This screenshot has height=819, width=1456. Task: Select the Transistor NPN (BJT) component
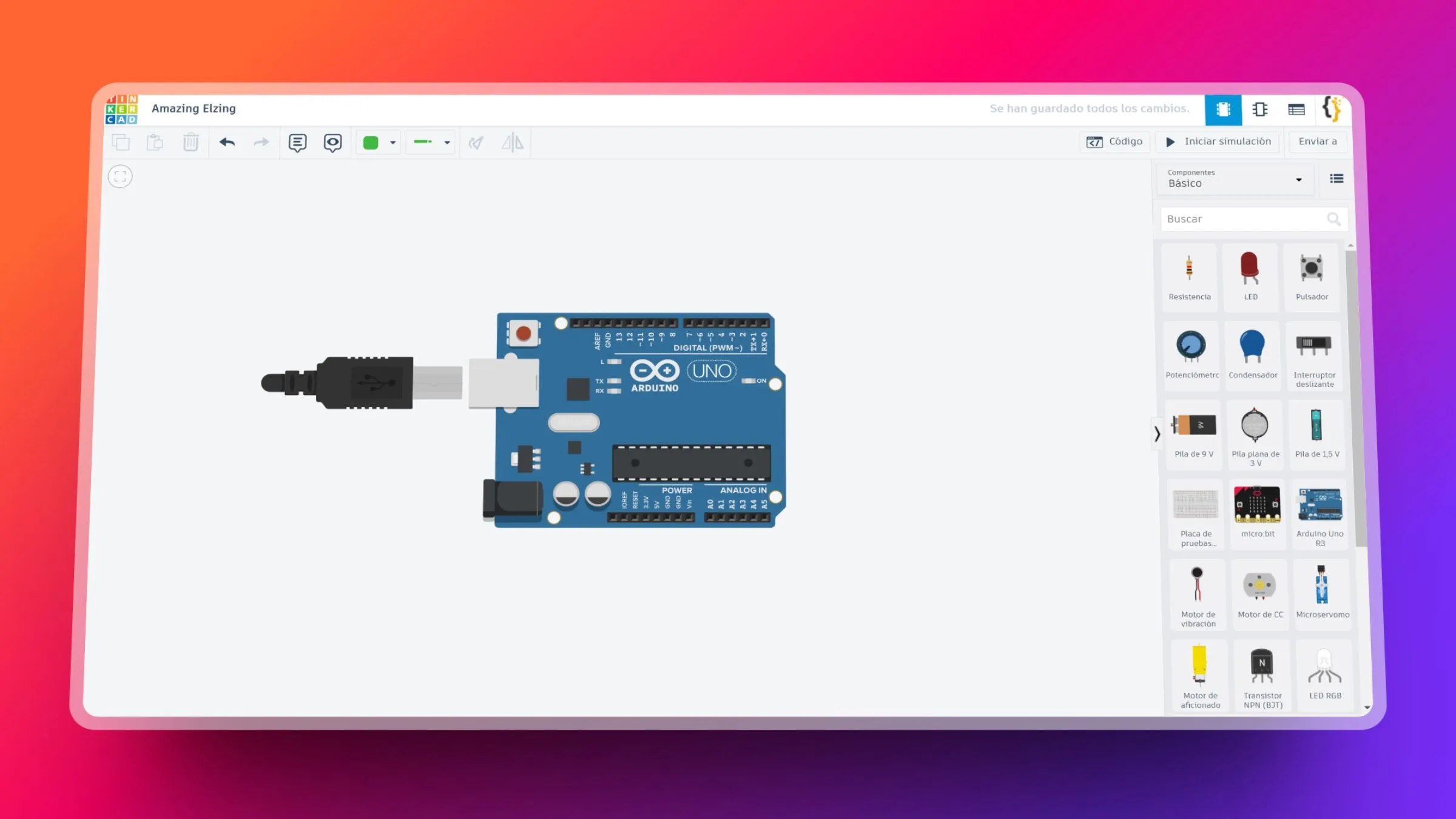(1262, 675)
